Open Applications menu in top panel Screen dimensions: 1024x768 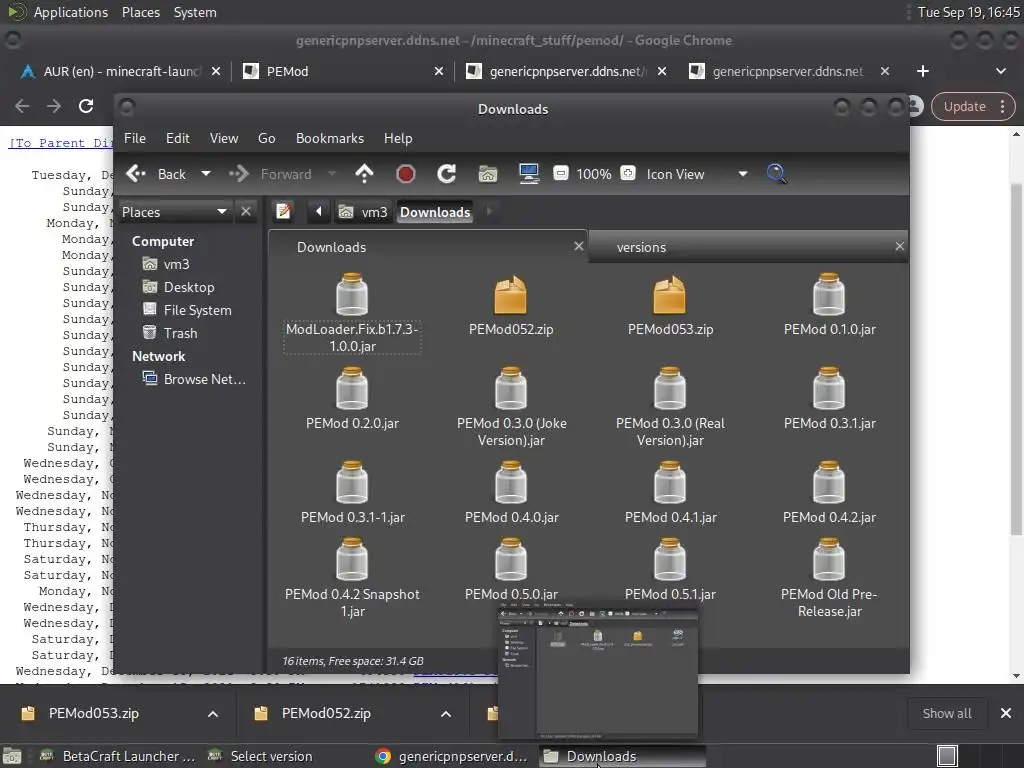coord(71,12)
